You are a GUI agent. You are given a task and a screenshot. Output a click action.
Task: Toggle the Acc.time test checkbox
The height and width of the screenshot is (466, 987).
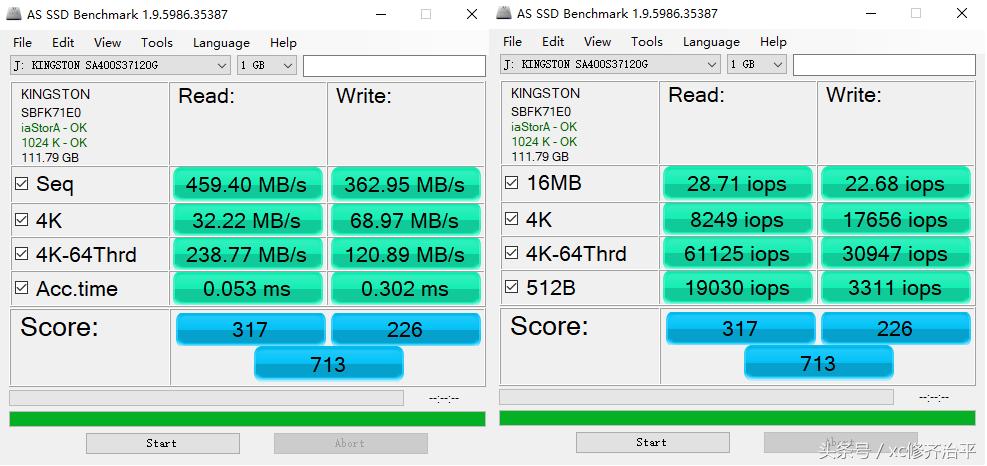pos(21,289)
